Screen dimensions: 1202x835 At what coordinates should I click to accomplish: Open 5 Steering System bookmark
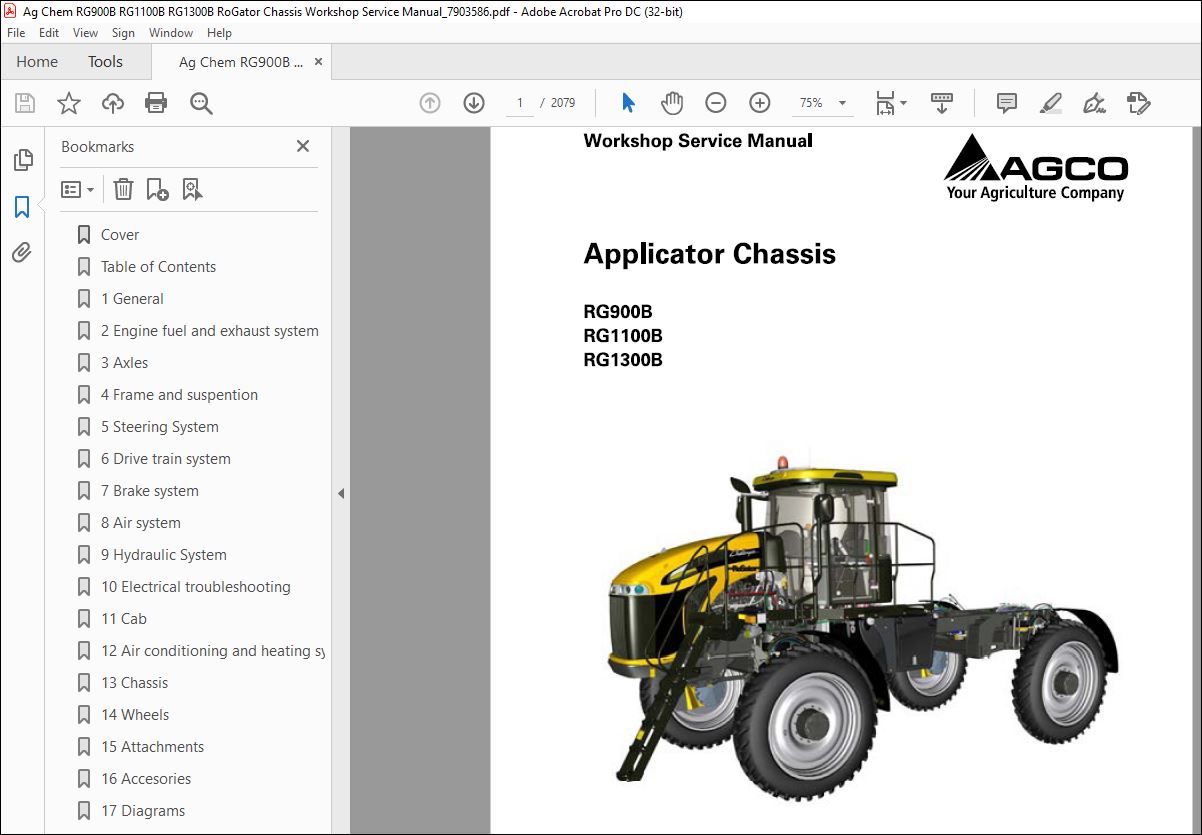(x=159, y=427)
